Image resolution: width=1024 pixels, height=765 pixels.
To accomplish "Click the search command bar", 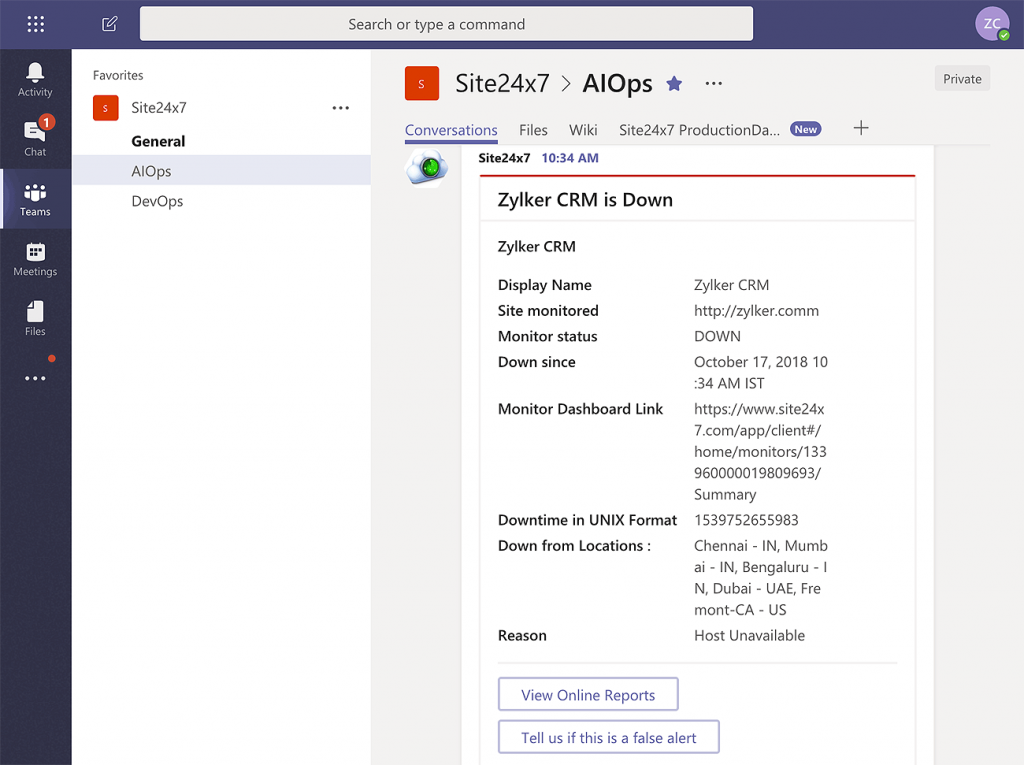I will tap(447, 23).
